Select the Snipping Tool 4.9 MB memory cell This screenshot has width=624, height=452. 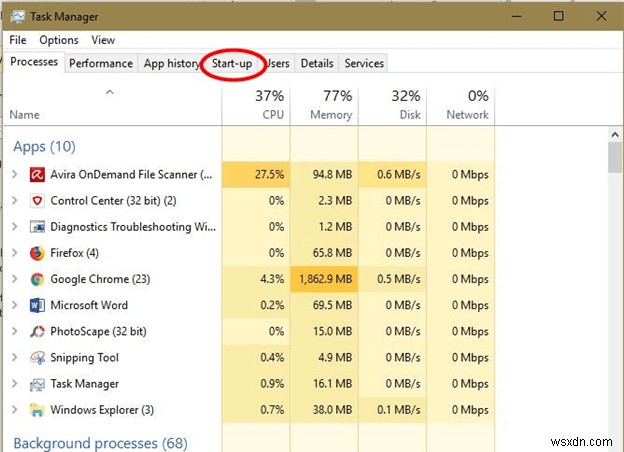click(x=324, y=358)
